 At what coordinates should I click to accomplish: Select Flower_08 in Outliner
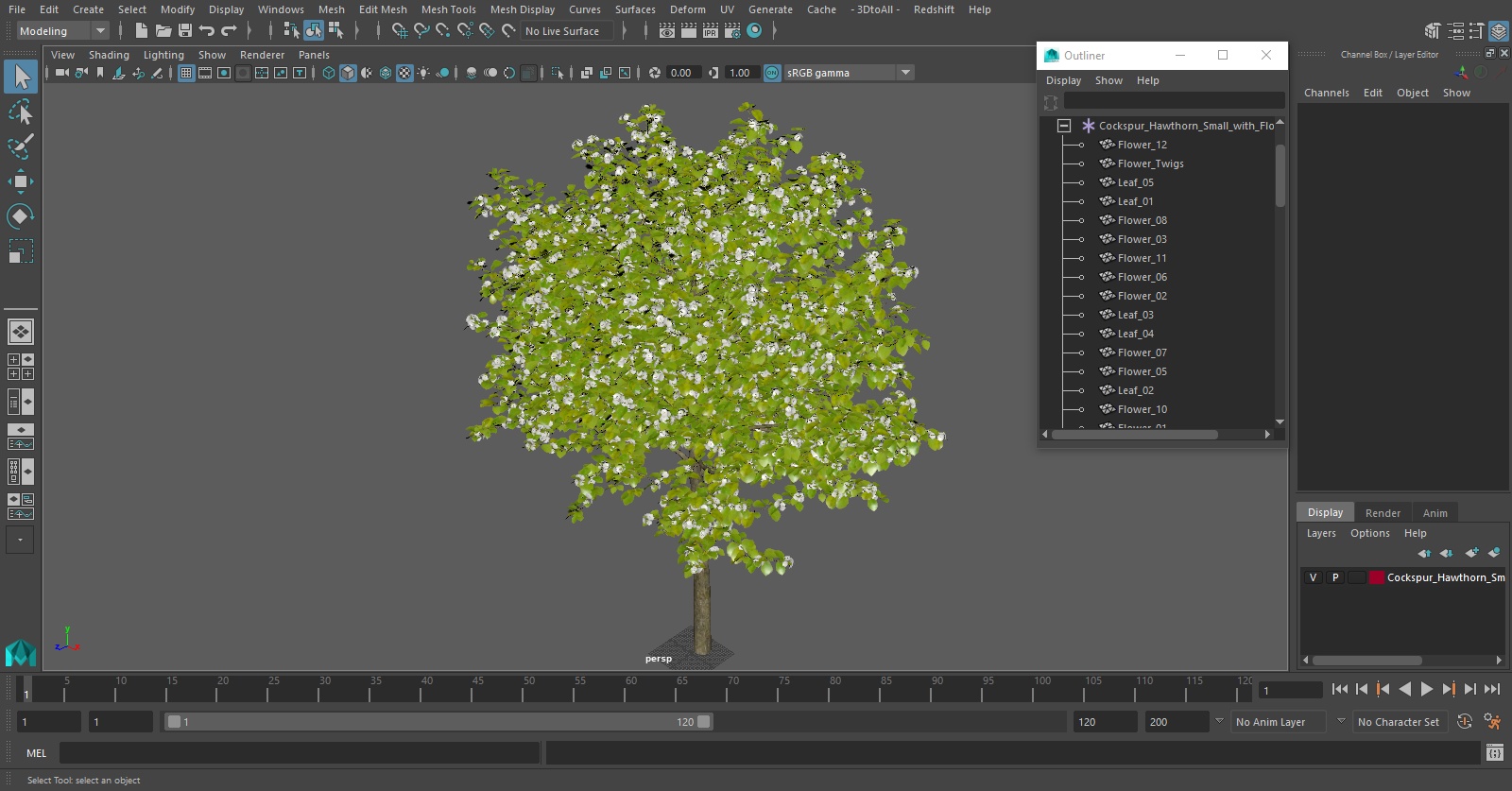pos(1142,220)
